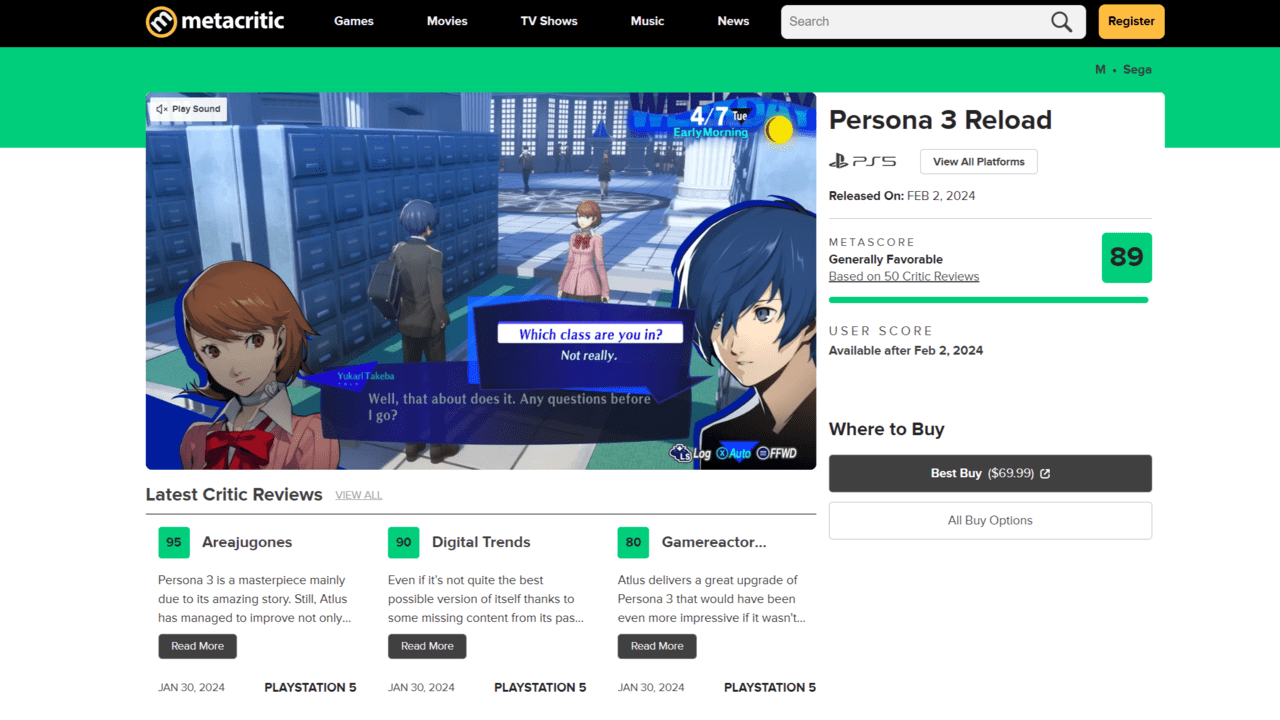Click Read More under Gamereactor review
The height and width of the screenshot is (720, 1280).
pyautogui.click(x=657, y=646)
